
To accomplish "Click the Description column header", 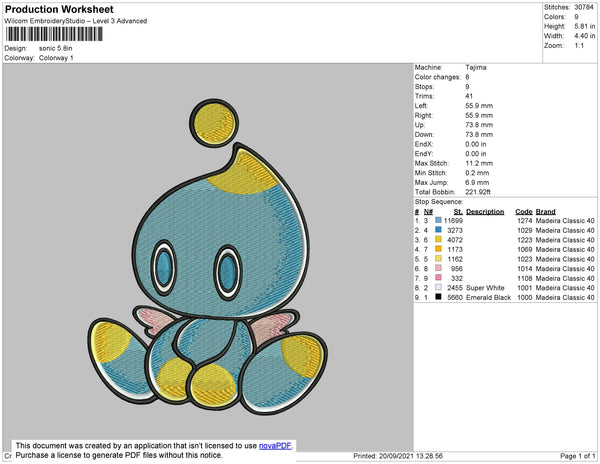I will pyautogui.click(x=485, y=212).
